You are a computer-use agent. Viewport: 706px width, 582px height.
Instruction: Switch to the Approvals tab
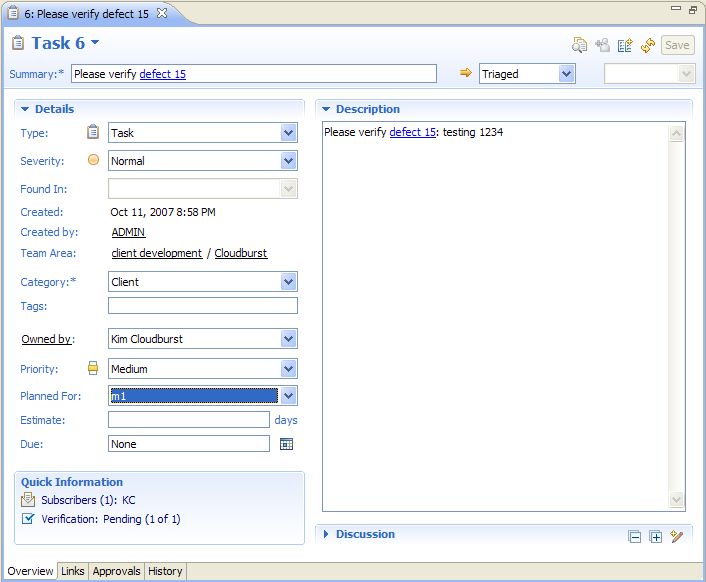coord(116,571)
